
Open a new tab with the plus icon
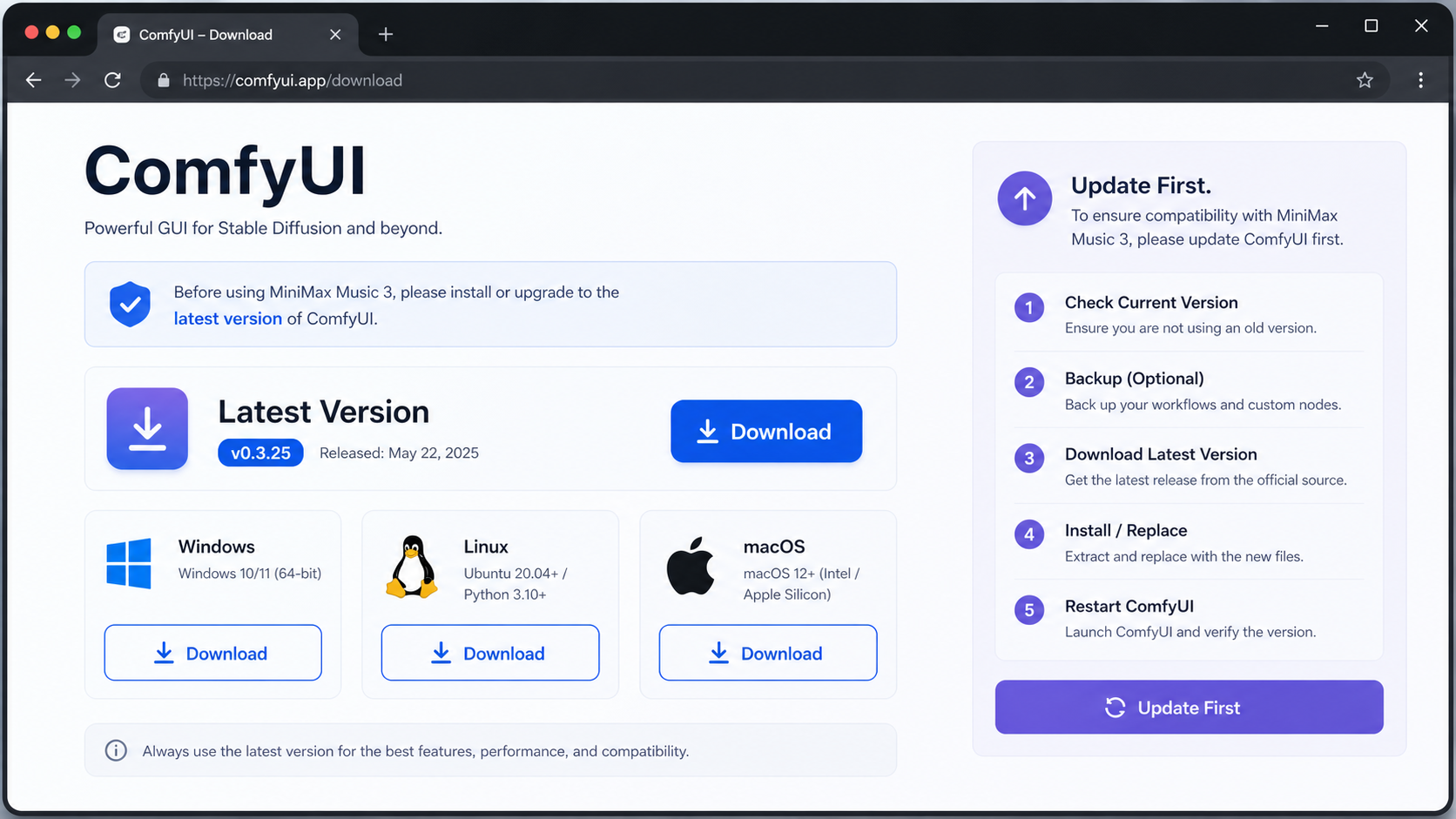click(x=386, y=34)
